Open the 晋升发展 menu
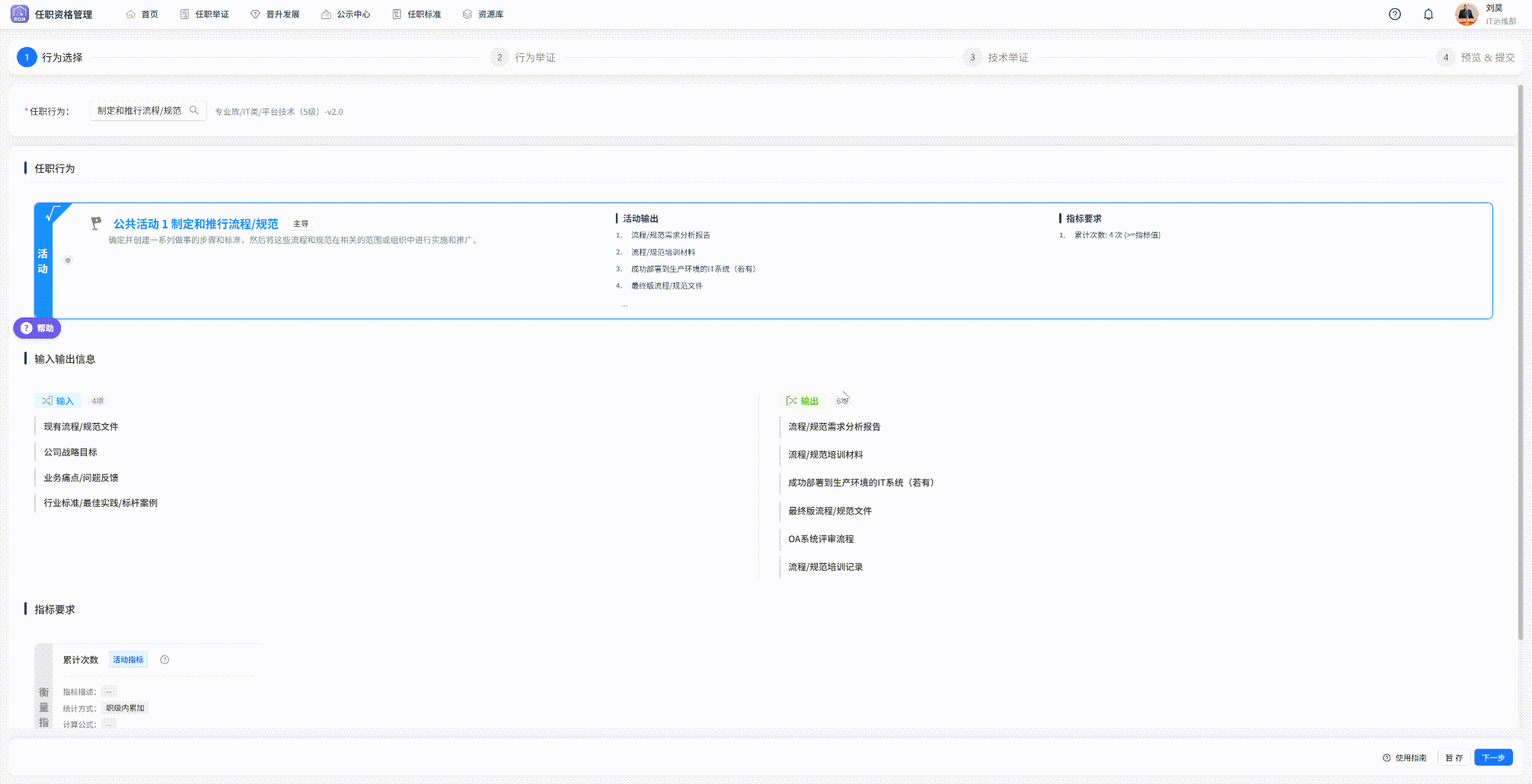The height and width of the screenshot is (784, 1532). (x=275, y=14)
